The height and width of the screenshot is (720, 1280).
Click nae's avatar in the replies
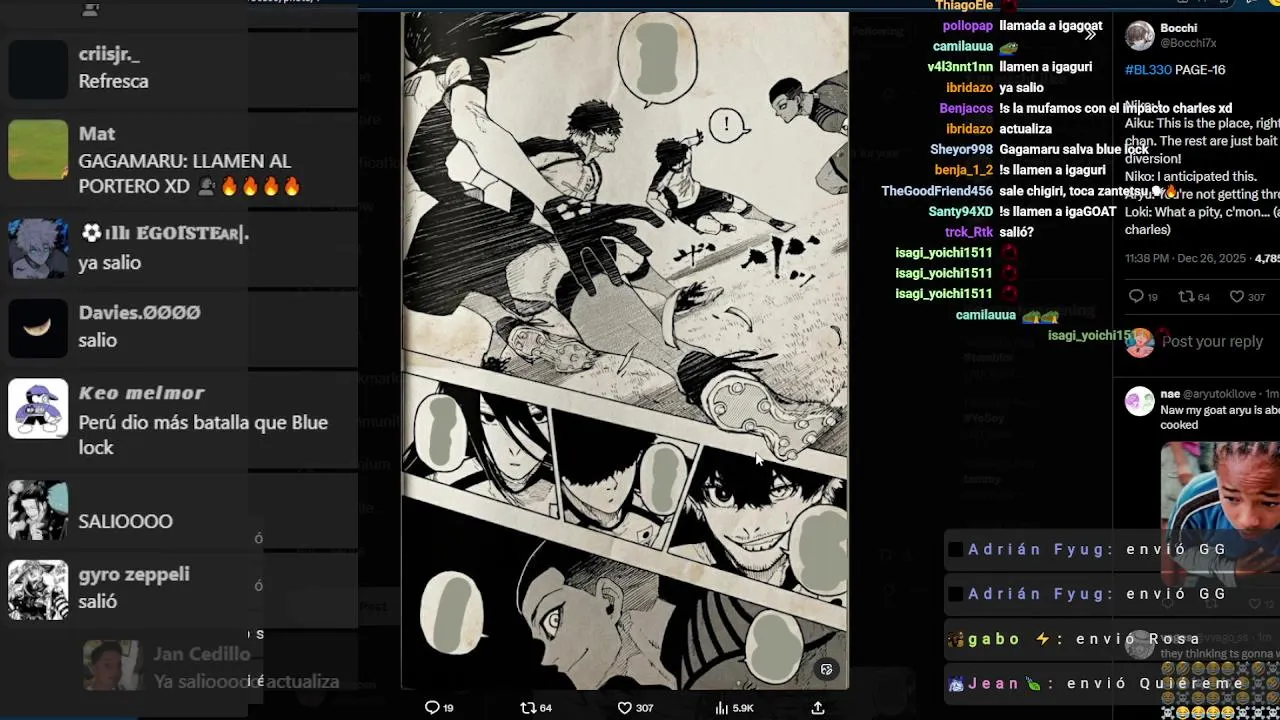click(x=1139, y=401)
